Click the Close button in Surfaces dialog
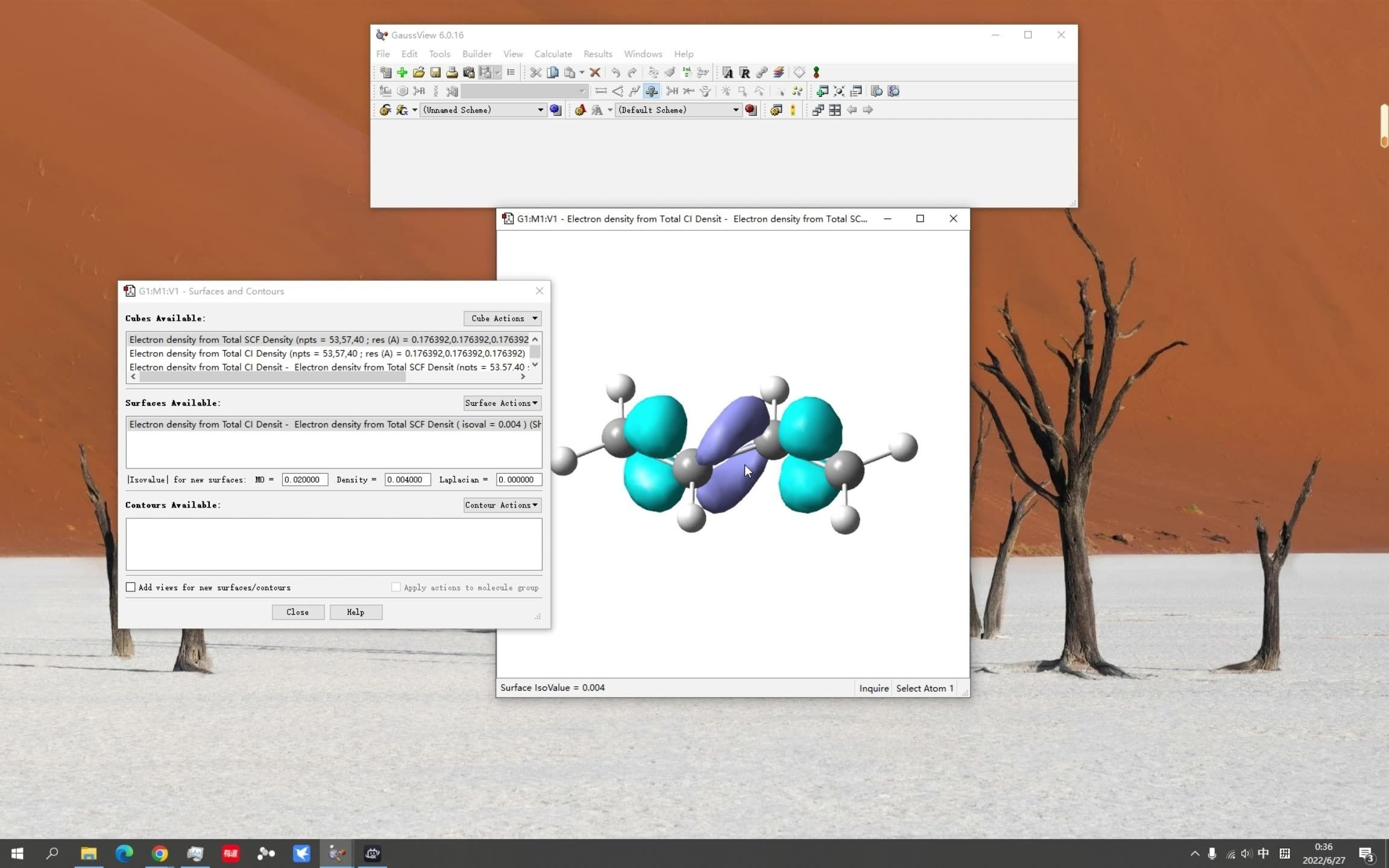 coord(298,612)
